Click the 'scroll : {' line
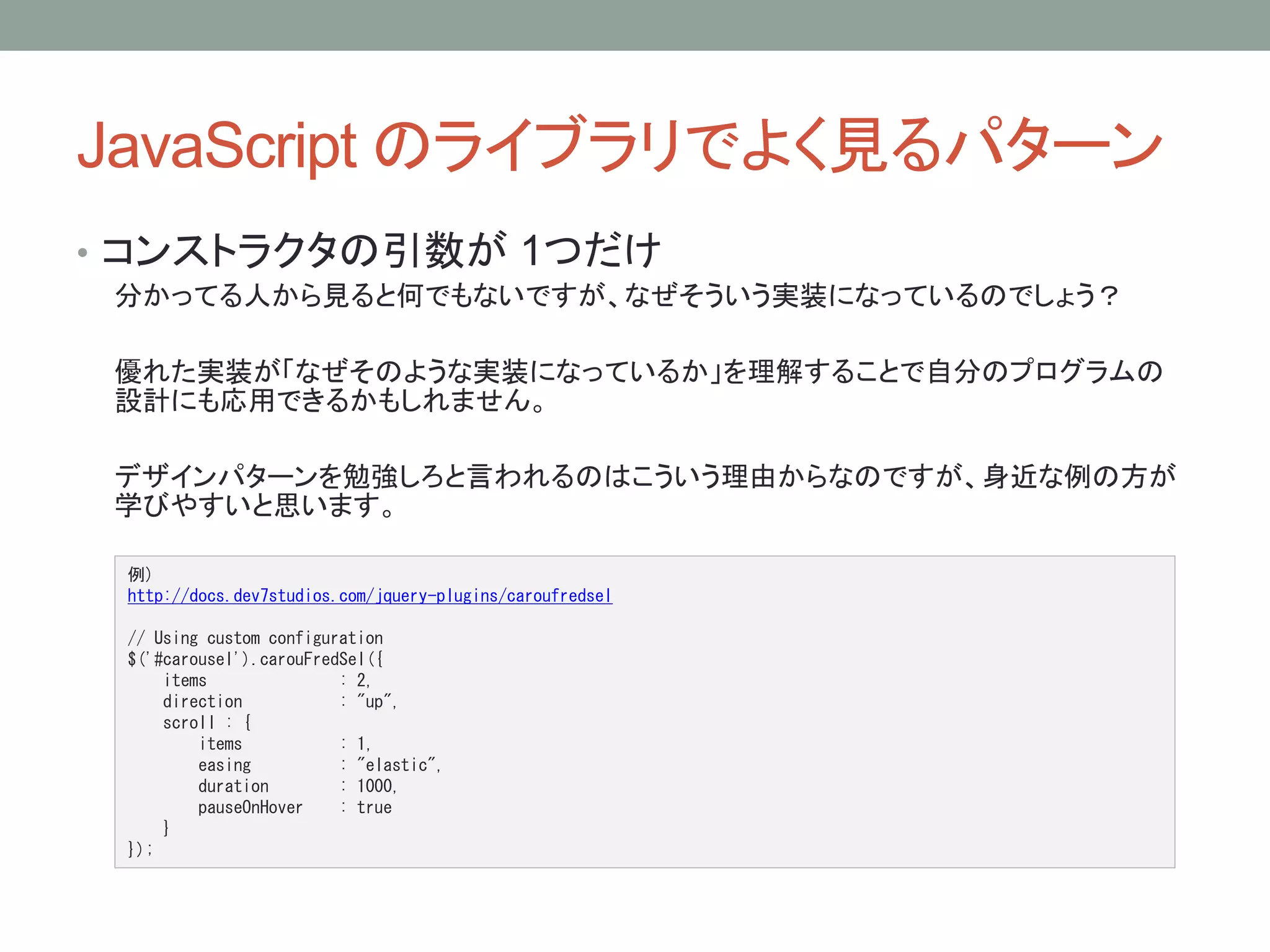 point(206,723)
